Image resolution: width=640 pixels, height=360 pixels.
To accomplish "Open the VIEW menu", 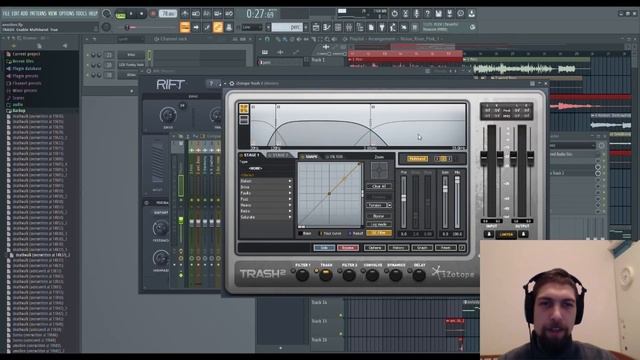I will tap(53, 13).
